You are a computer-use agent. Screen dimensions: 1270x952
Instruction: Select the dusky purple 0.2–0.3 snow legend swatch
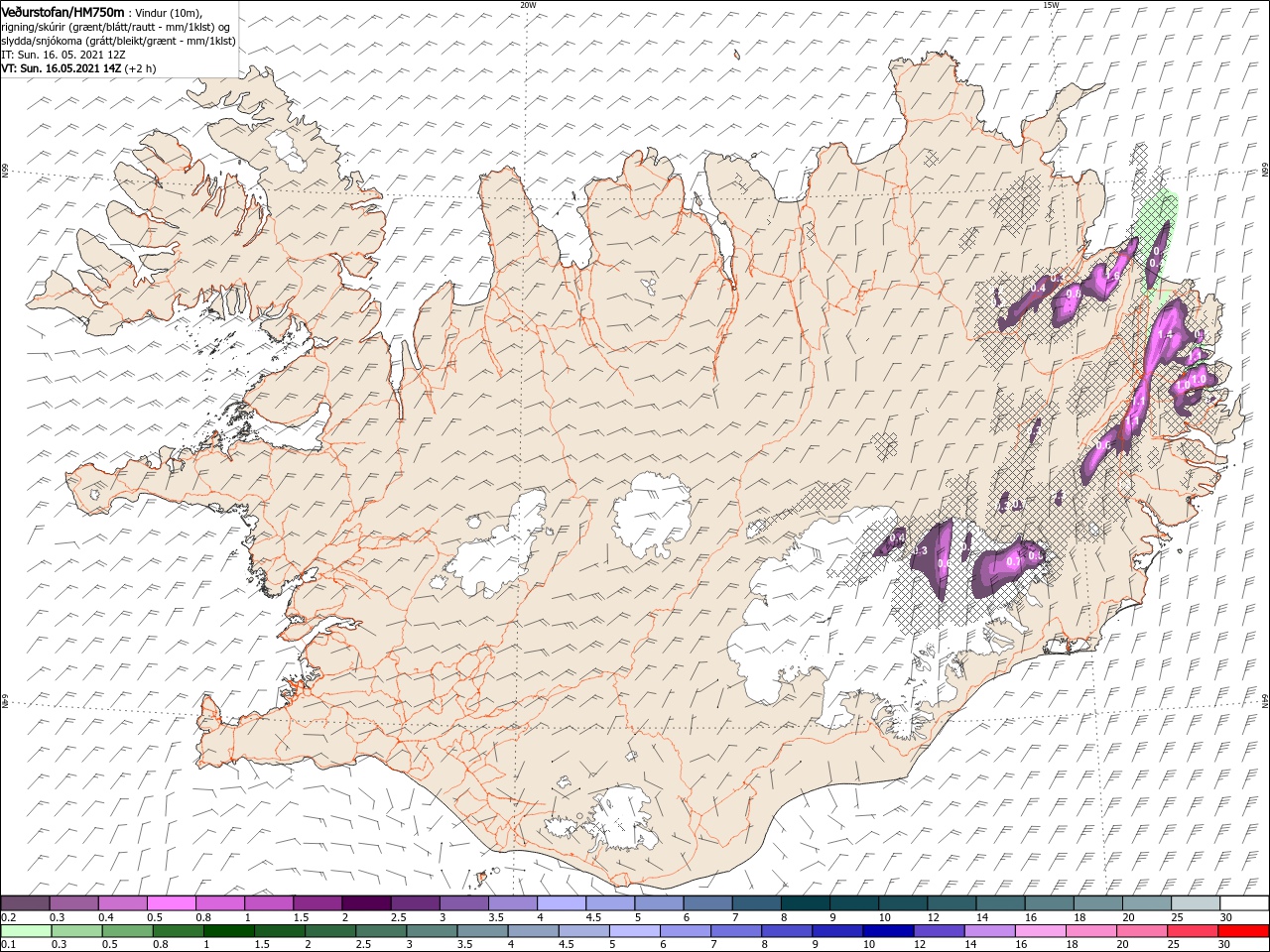pyautogui.click(x=25, y=903)
